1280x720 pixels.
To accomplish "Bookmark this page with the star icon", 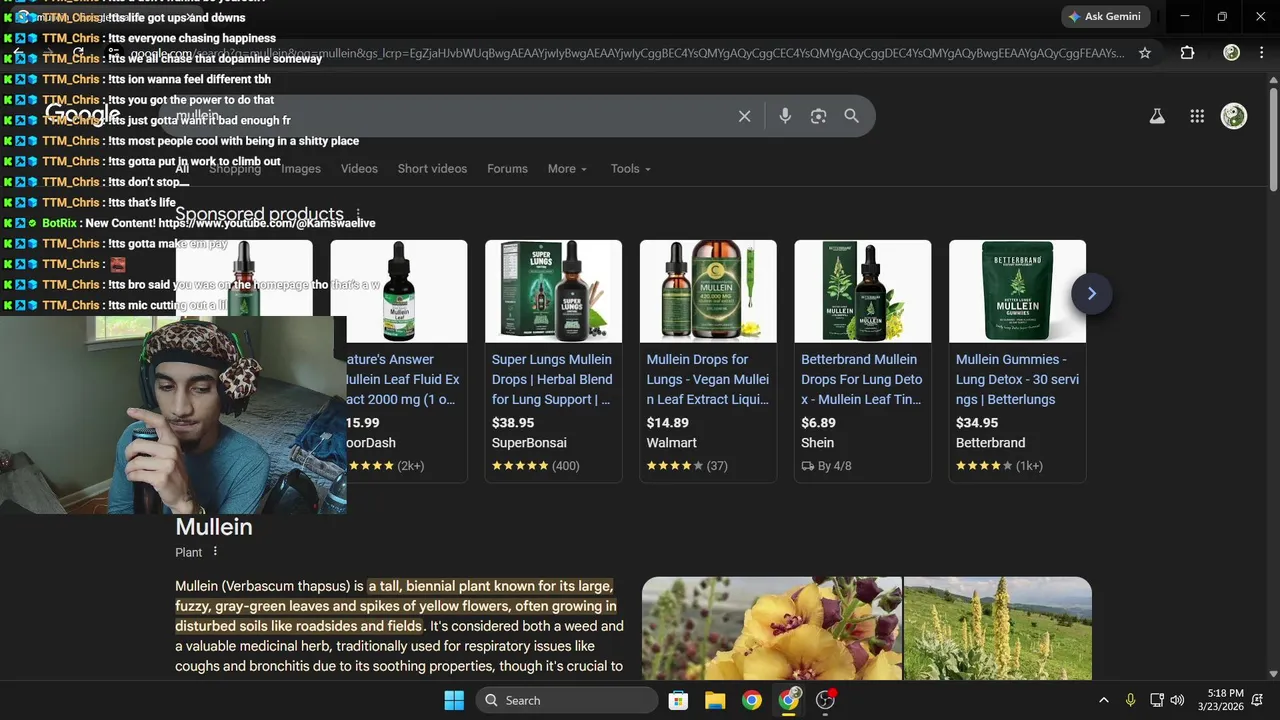I will coord(1145,53).
